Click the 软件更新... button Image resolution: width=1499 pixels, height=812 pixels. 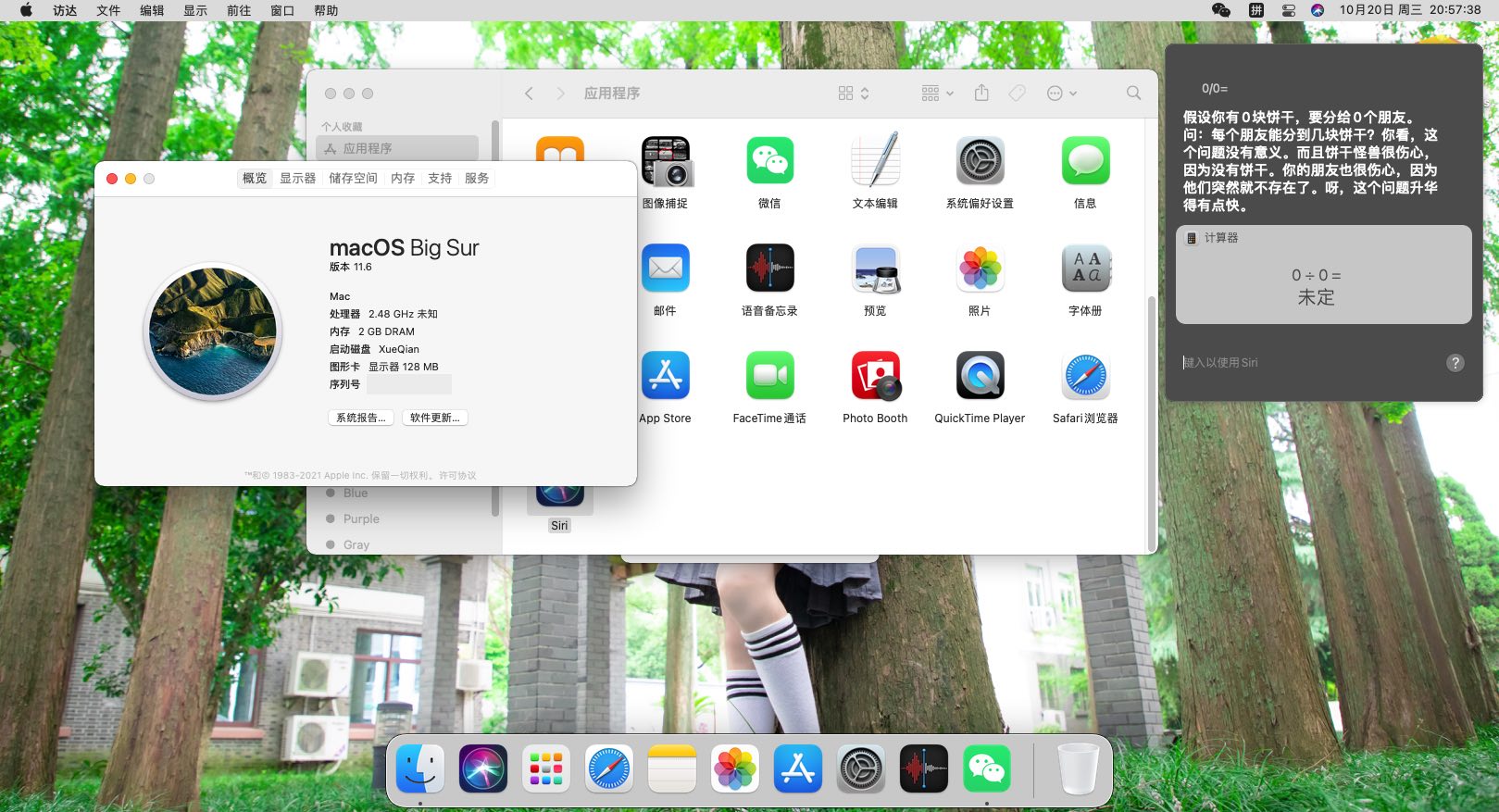pos(435,418)
